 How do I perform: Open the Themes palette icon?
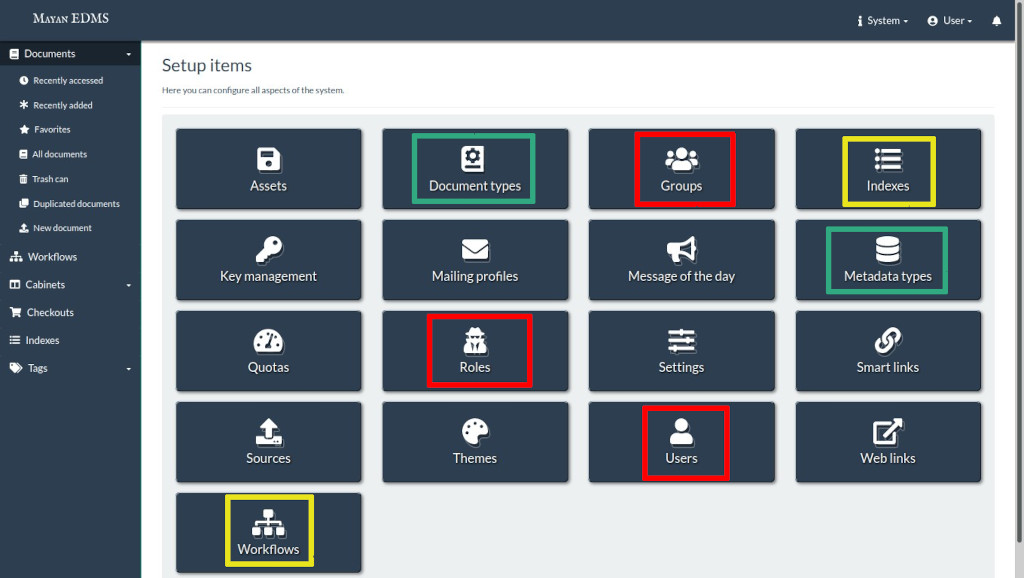(x=475, y=432)
